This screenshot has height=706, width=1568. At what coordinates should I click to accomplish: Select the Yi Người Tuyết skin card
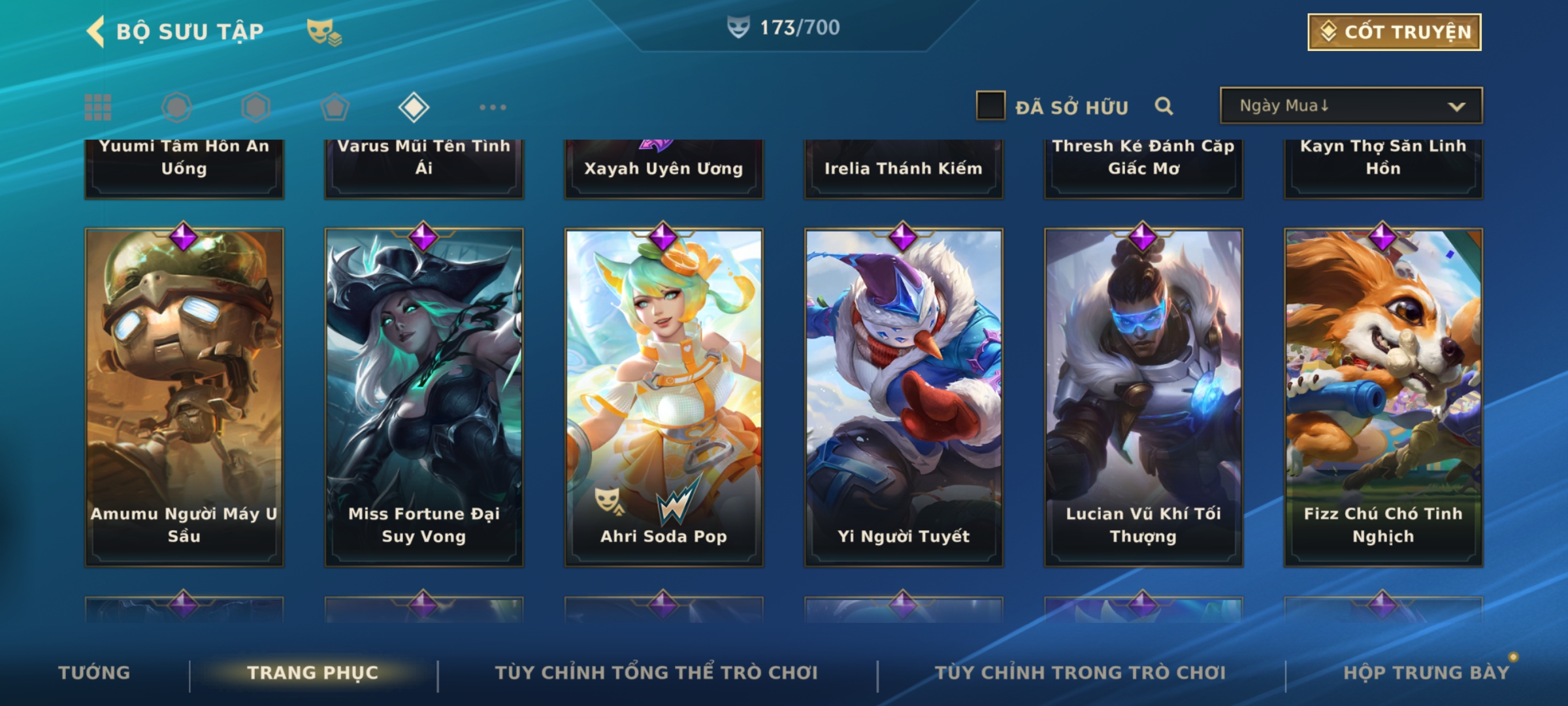pyautogui.click(x=904, y=397)
